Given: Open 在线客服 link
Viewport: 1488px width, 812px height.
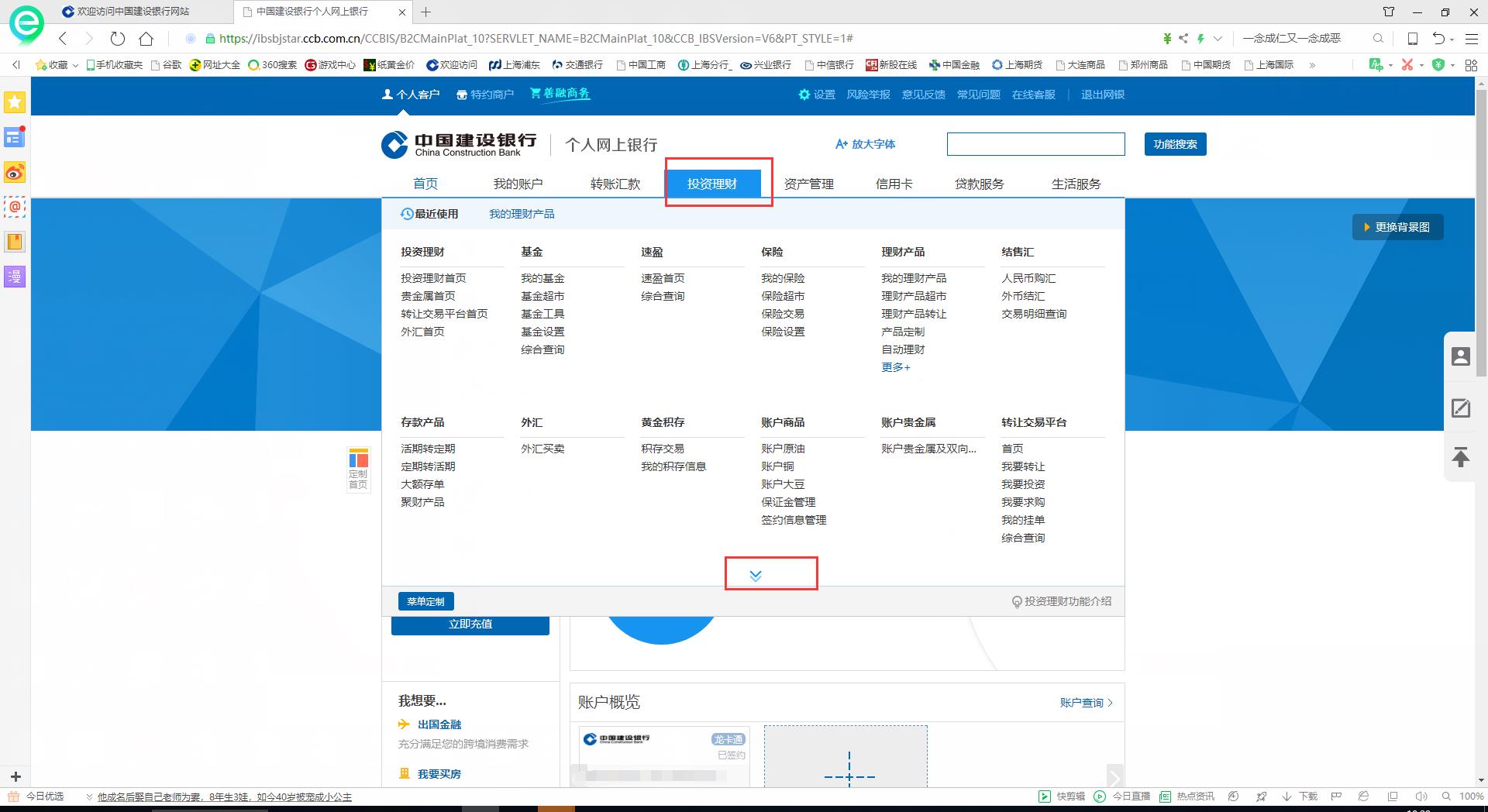Looking at the screenshot, I should 1034,95.
